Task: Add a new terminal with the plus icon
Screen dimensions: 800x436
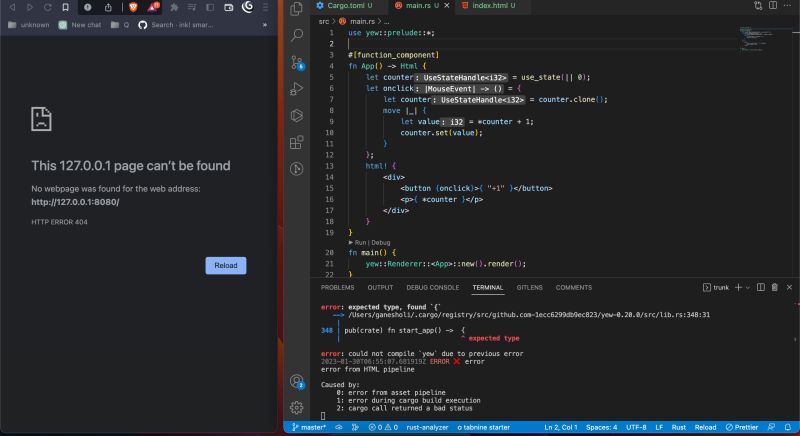Action: [738, 287]
